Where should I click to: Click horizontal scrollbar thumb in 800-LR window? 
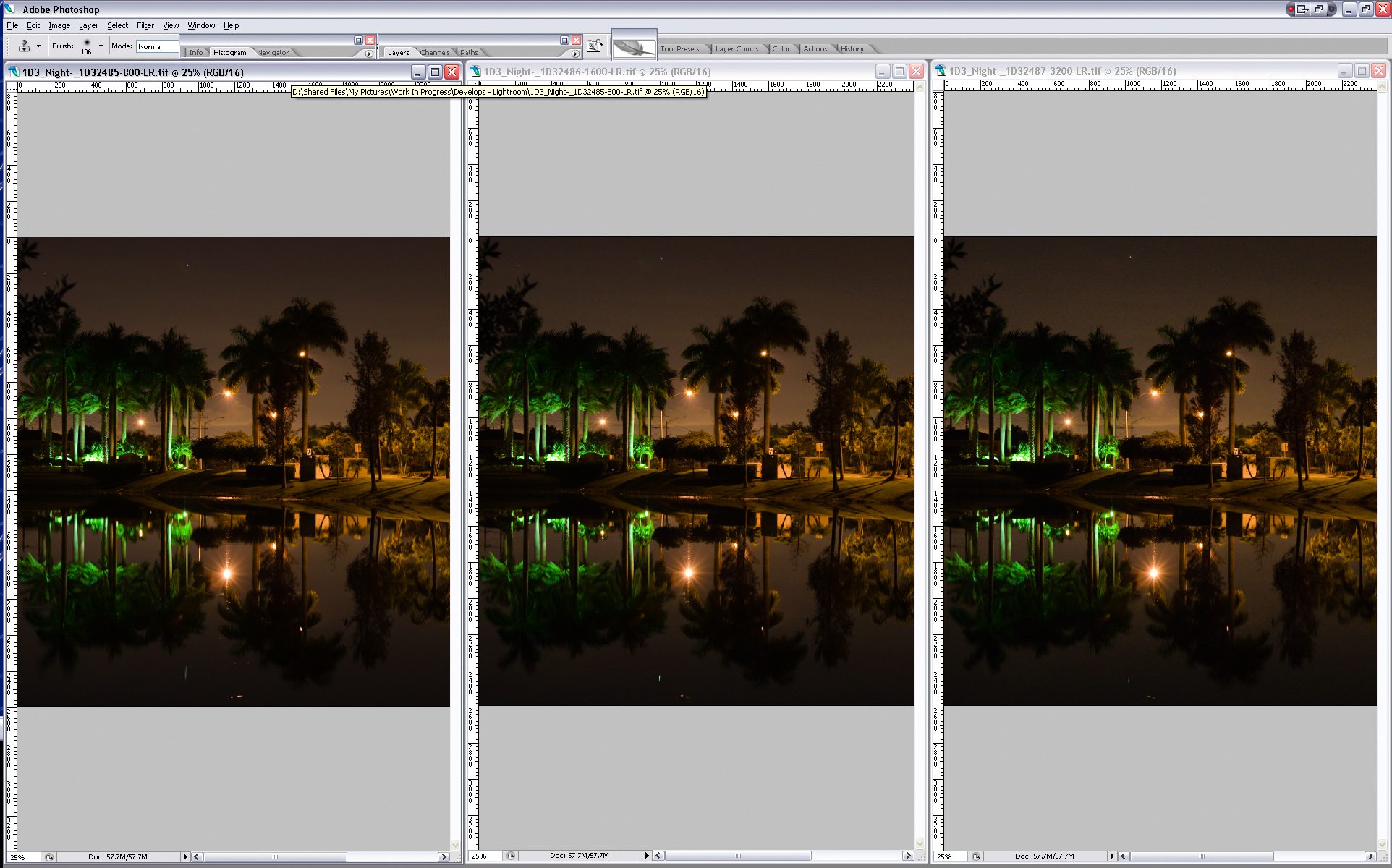click(x=275, y=857)
